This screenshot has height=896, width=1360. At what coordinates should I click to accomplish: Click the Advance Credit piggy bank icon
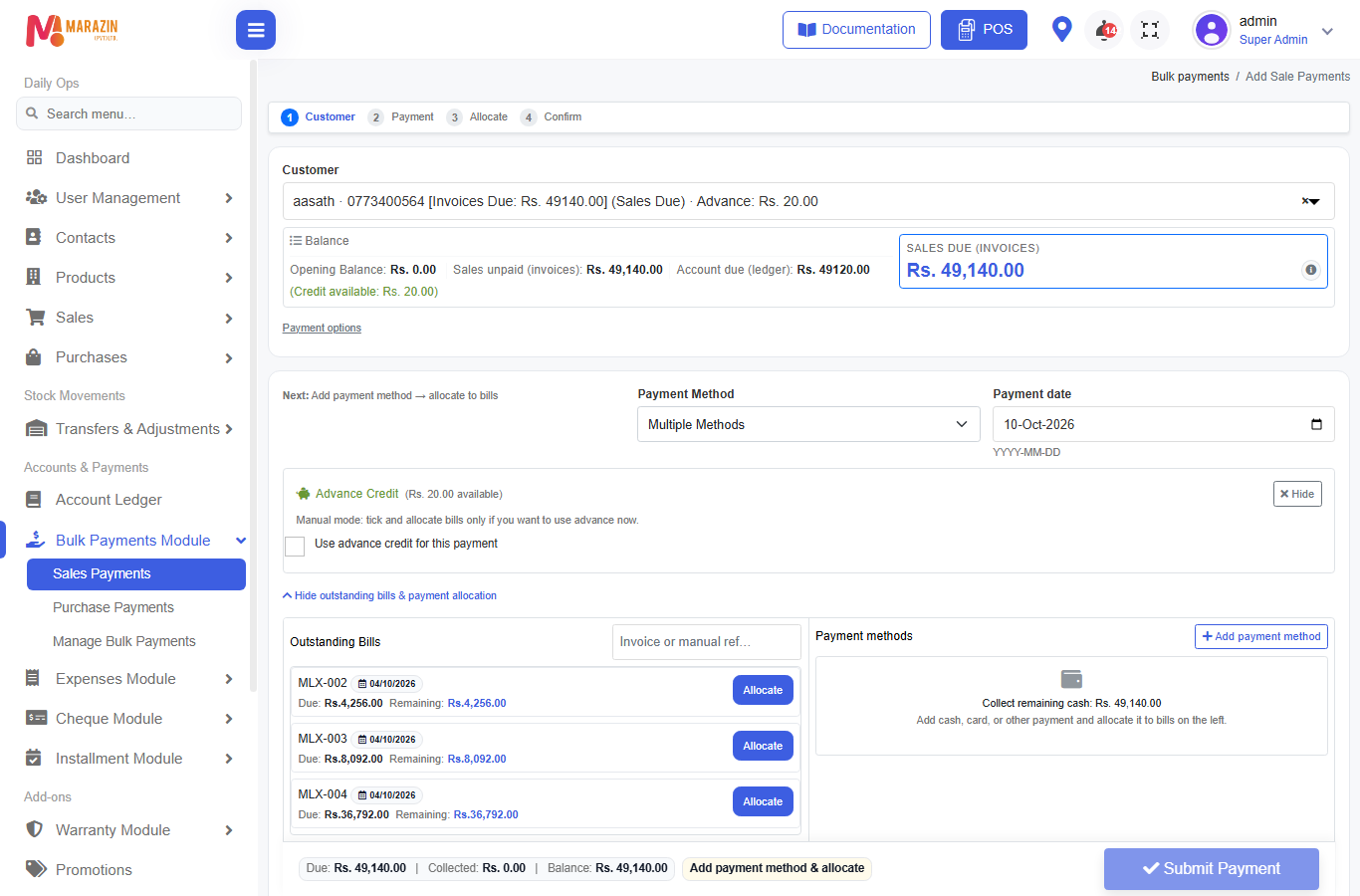[x=304, y=494]
